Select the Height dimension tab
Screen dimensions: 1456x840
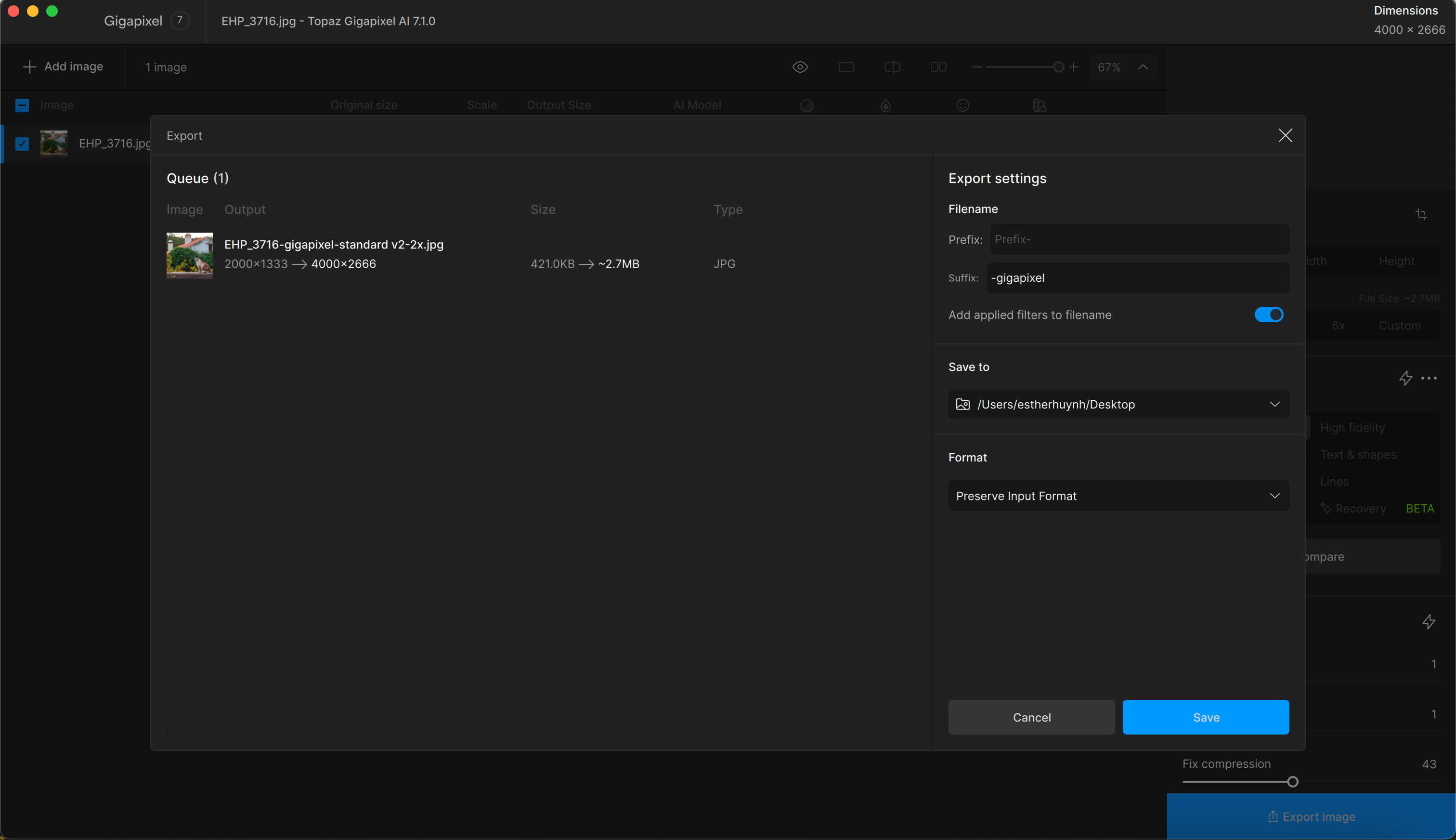(1396, 261)
